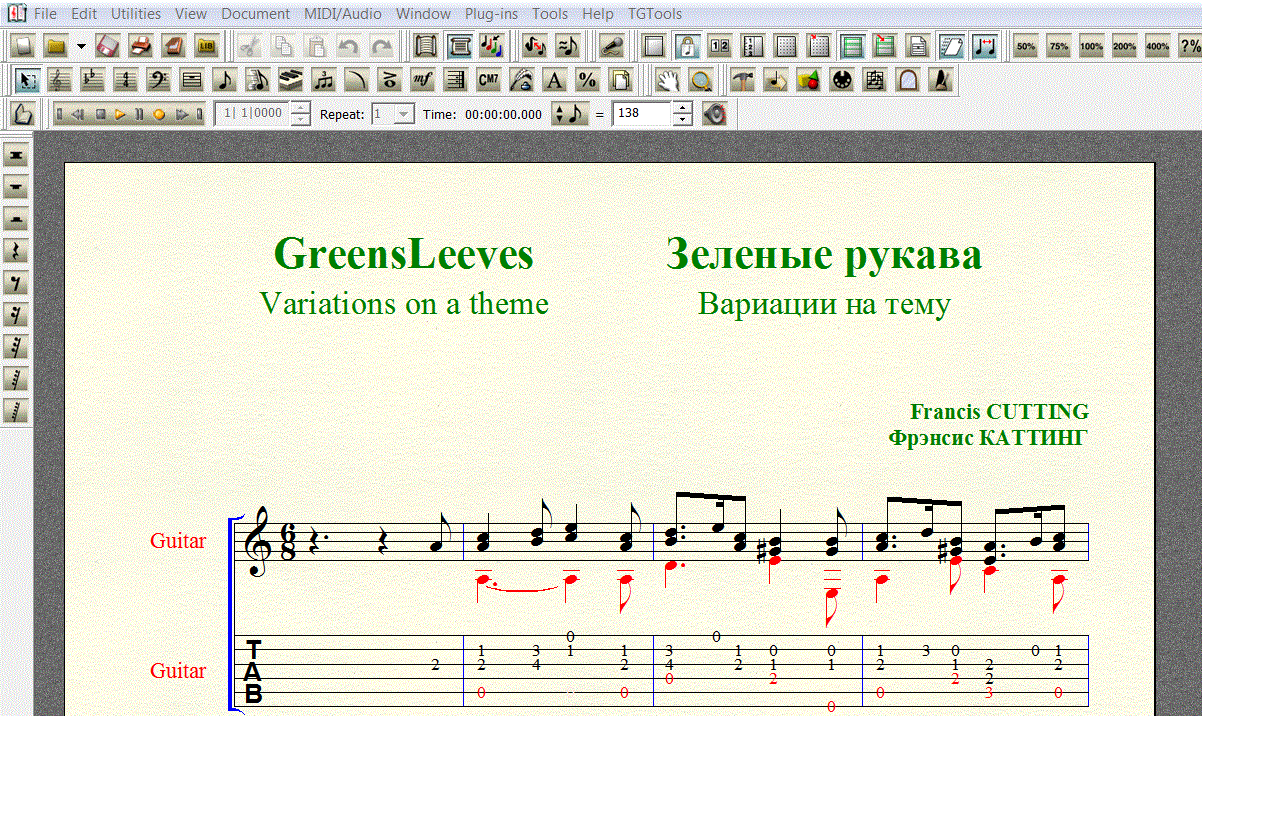The height and width of the screenshot is (817, 1274).
Task: Open the dropdown arrow beside the Open folder icon
Action: 81,46
